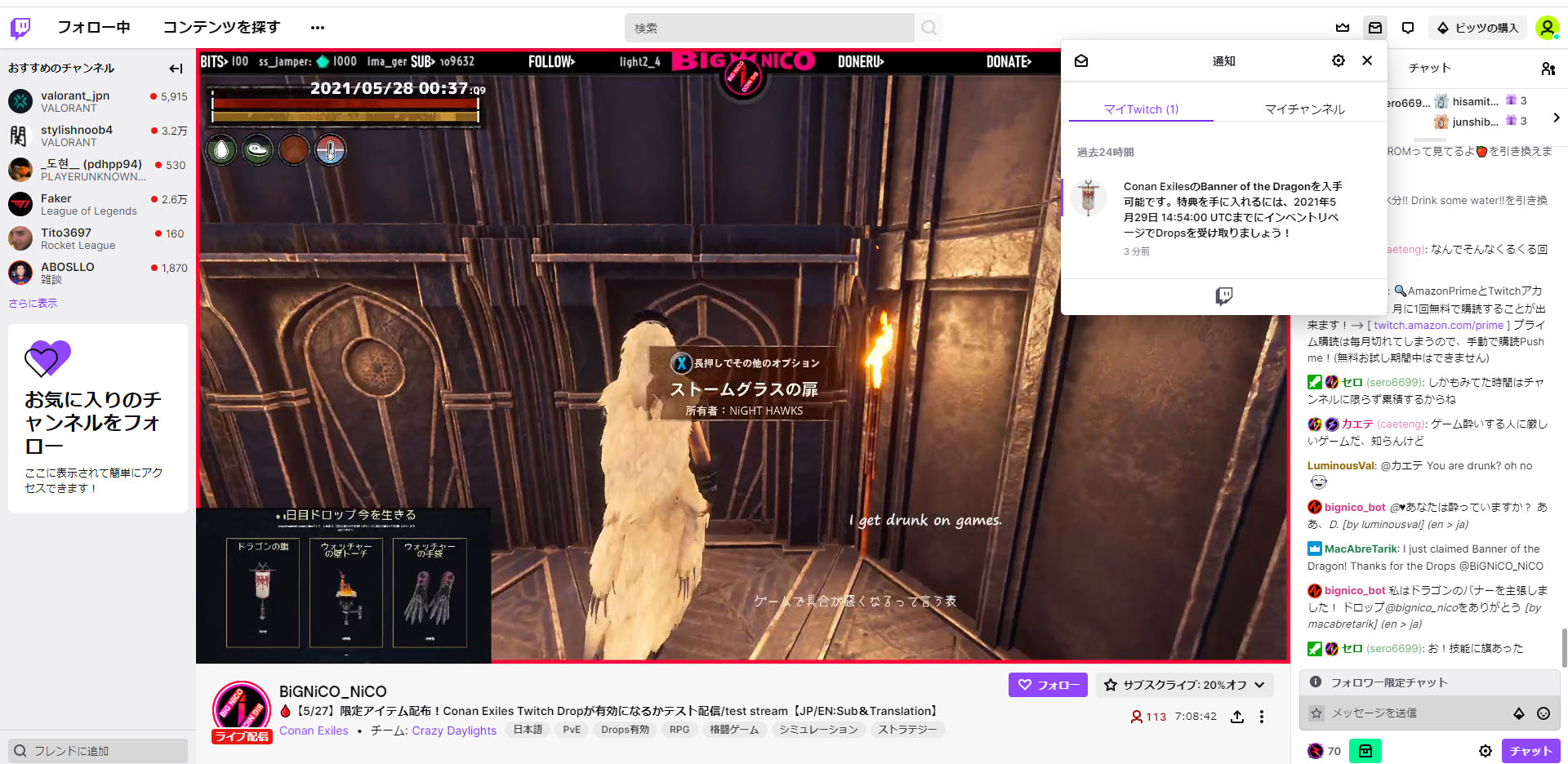
Task: Open Prime loot crown icon
Action: click(x=1343, y=28)
